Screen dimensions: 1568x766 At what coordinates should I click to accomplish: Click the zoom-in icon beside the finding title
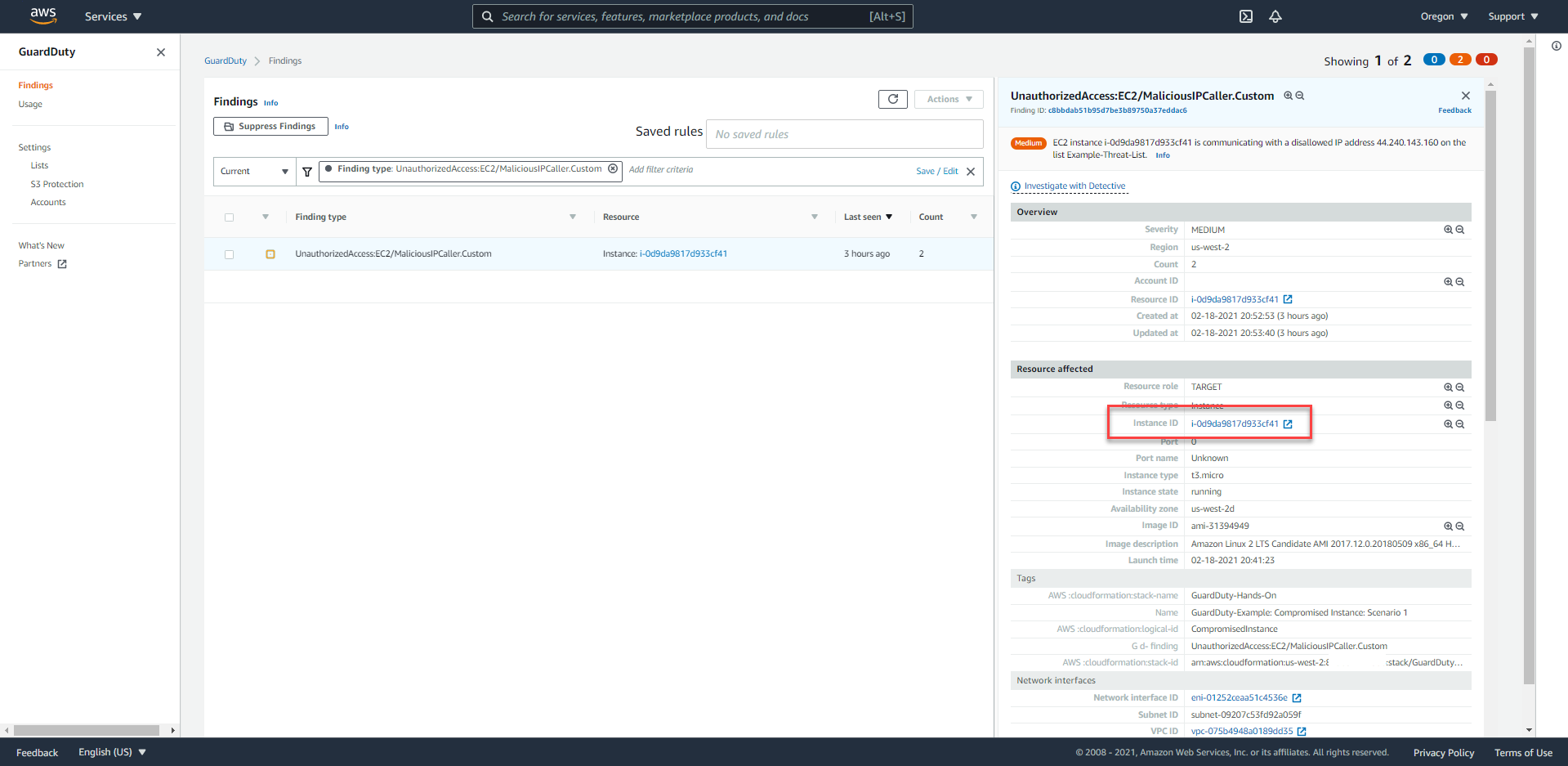(1289, 96)
